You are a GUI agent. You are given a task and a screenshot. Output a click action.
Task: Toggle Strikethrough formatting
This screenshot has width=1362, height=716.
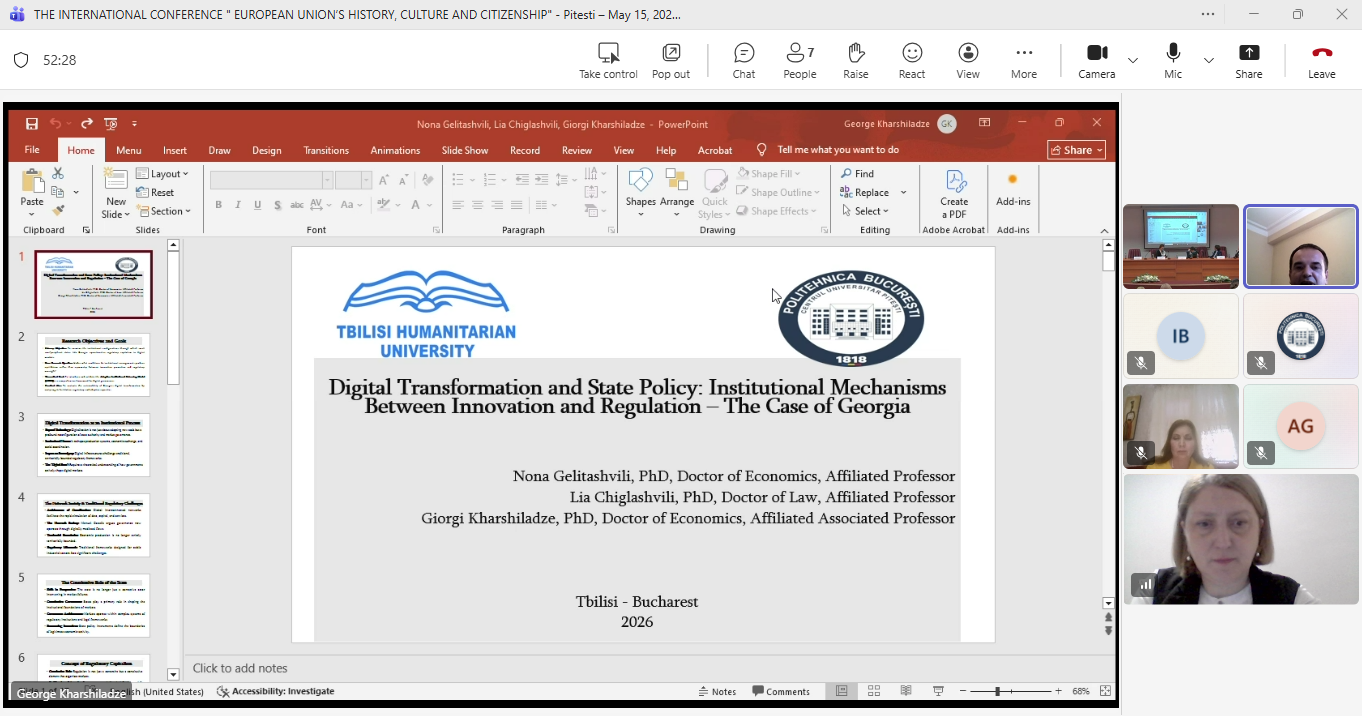pos(297,205)
